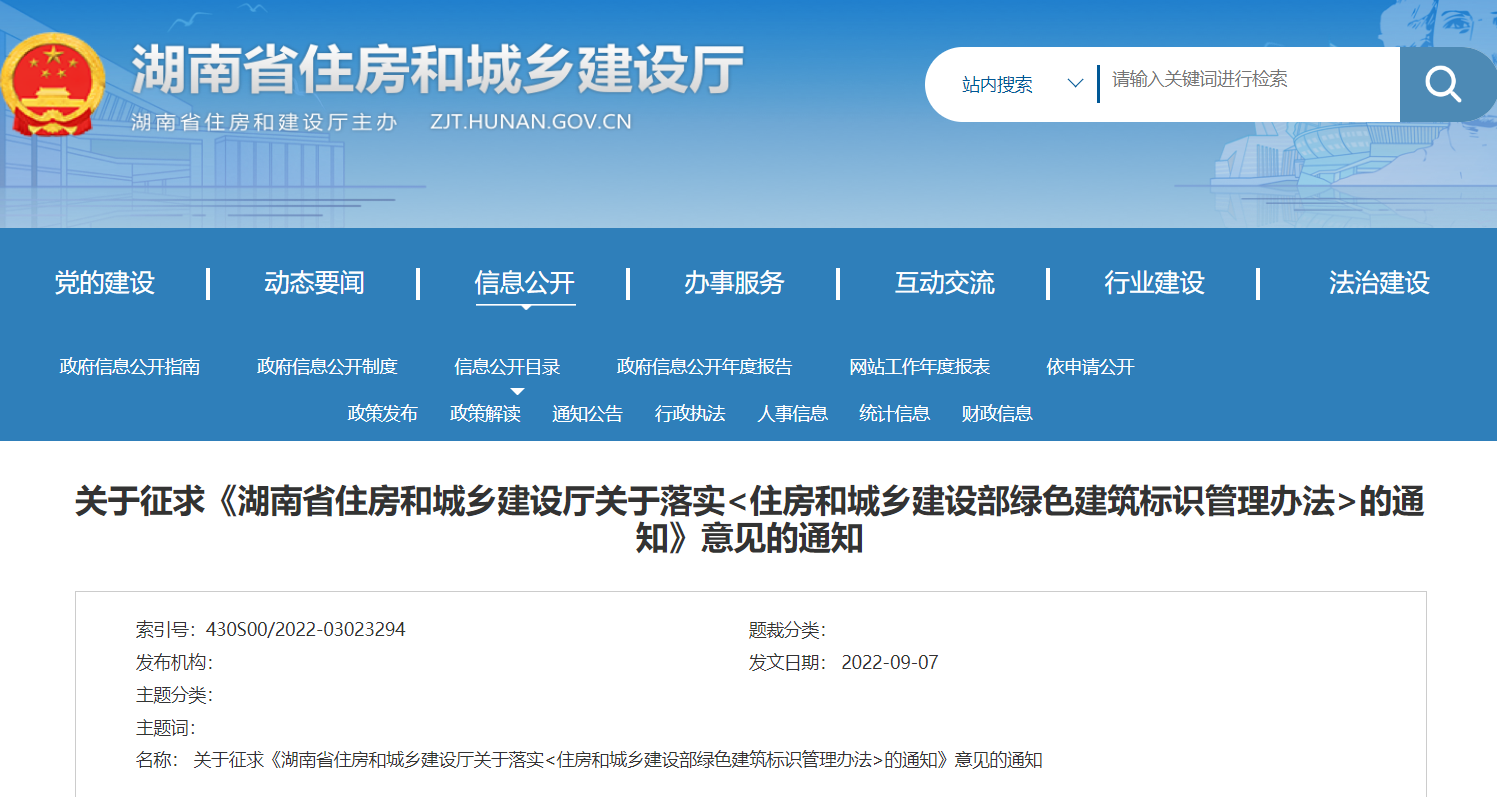Go to 政策解读 page

pos(485,413)
